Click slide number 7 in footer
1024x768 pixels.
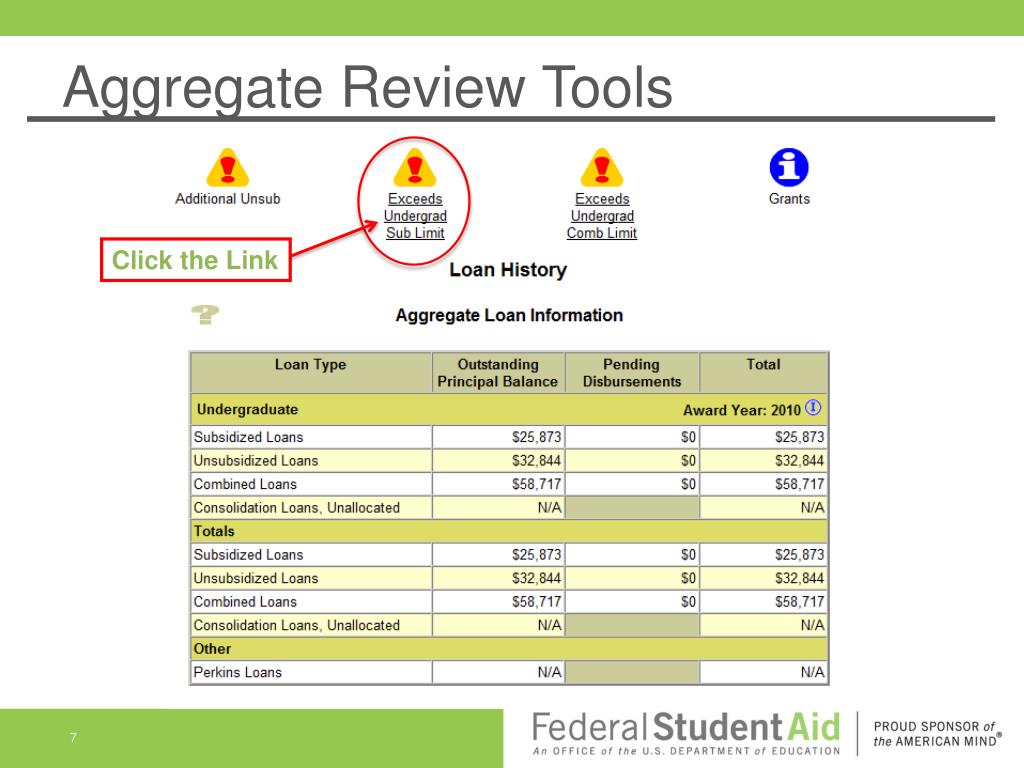(x=73, y=738)
